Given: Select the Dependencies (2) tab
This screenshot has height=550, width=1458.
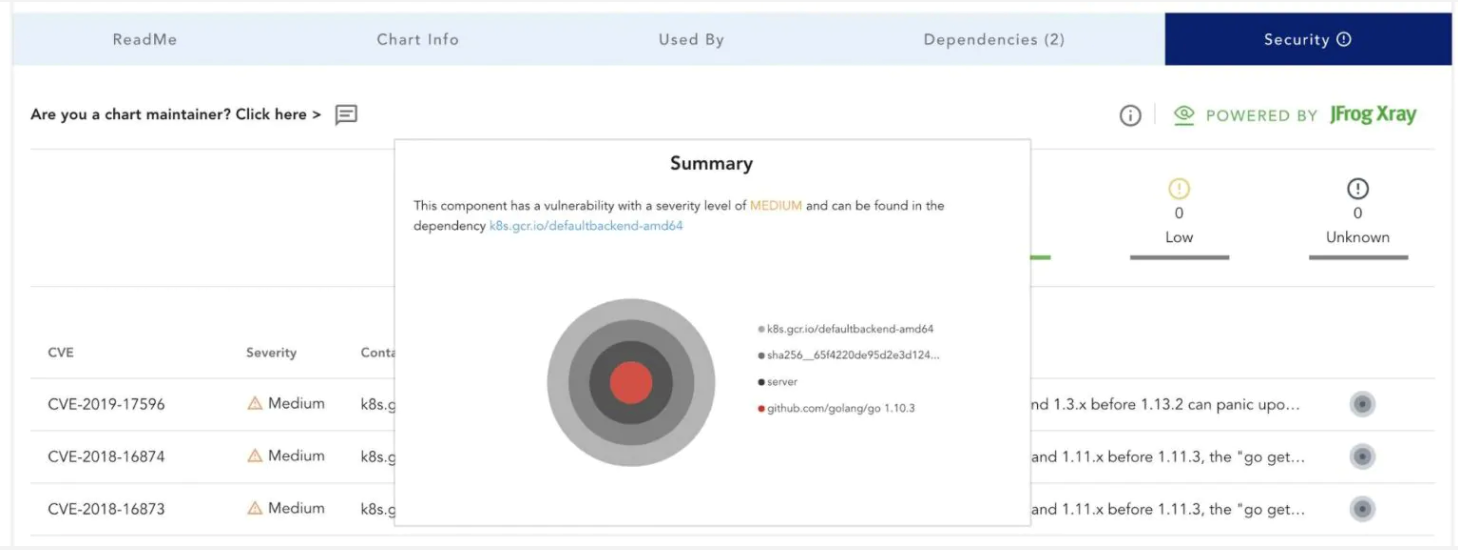Looking at the screenshot, I should click(x=994, y=40).
